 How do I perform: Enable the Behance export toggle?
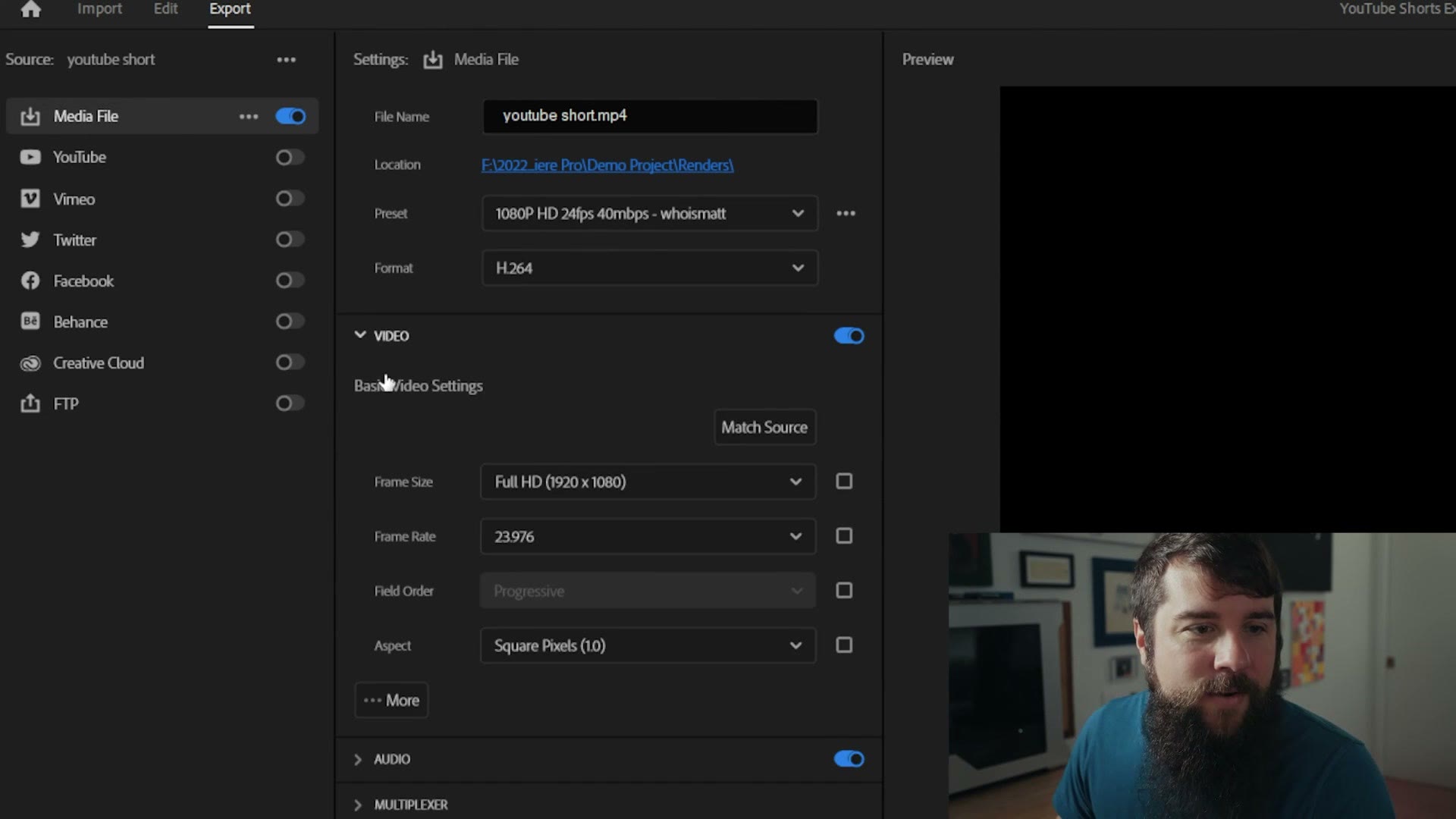[290, 322]
